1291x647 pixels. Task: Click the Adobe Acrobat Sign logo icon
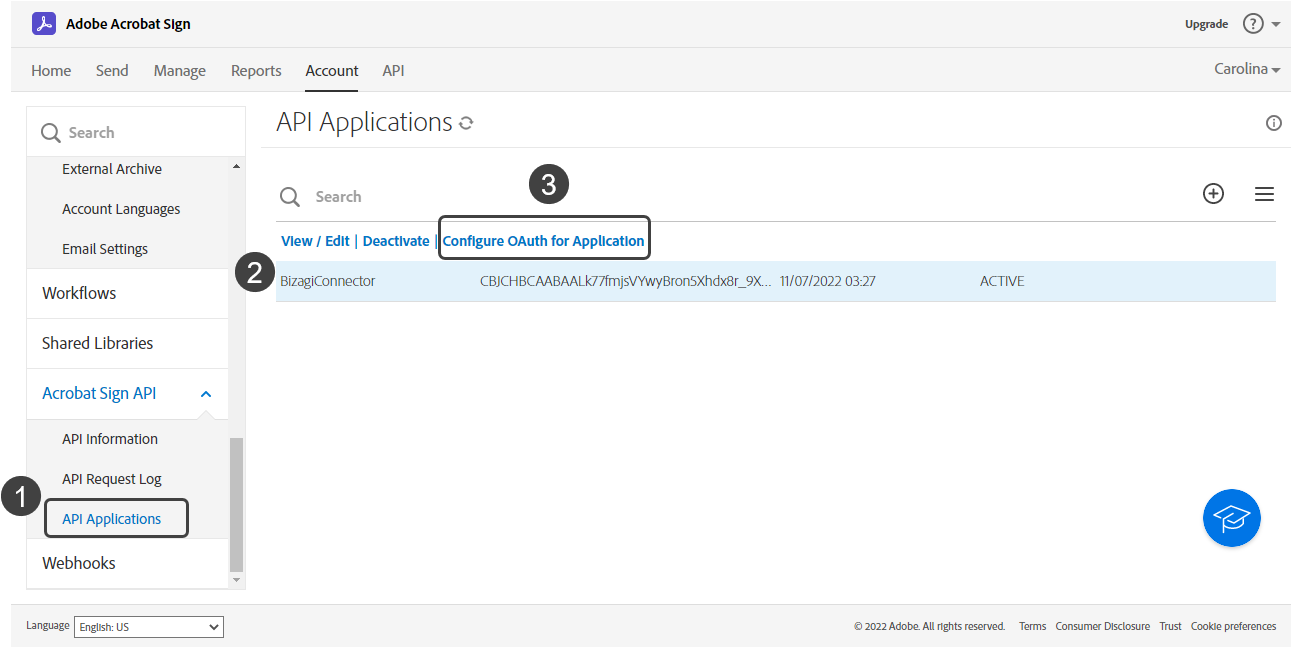[x=44, y=23]
